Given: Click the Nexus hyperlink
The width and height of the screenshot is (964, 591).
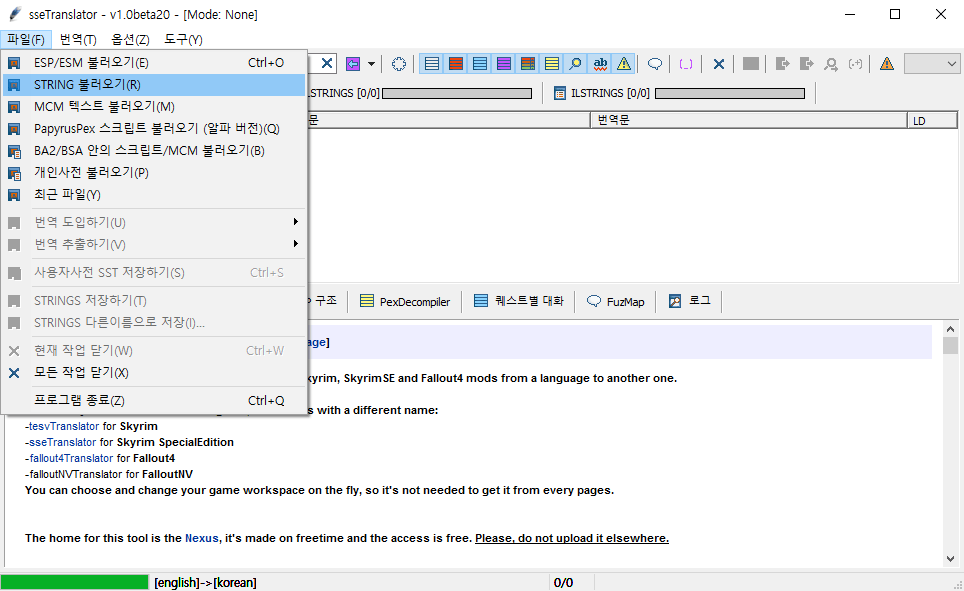Looking at the screenshot, I should click(x=199, y=537).
